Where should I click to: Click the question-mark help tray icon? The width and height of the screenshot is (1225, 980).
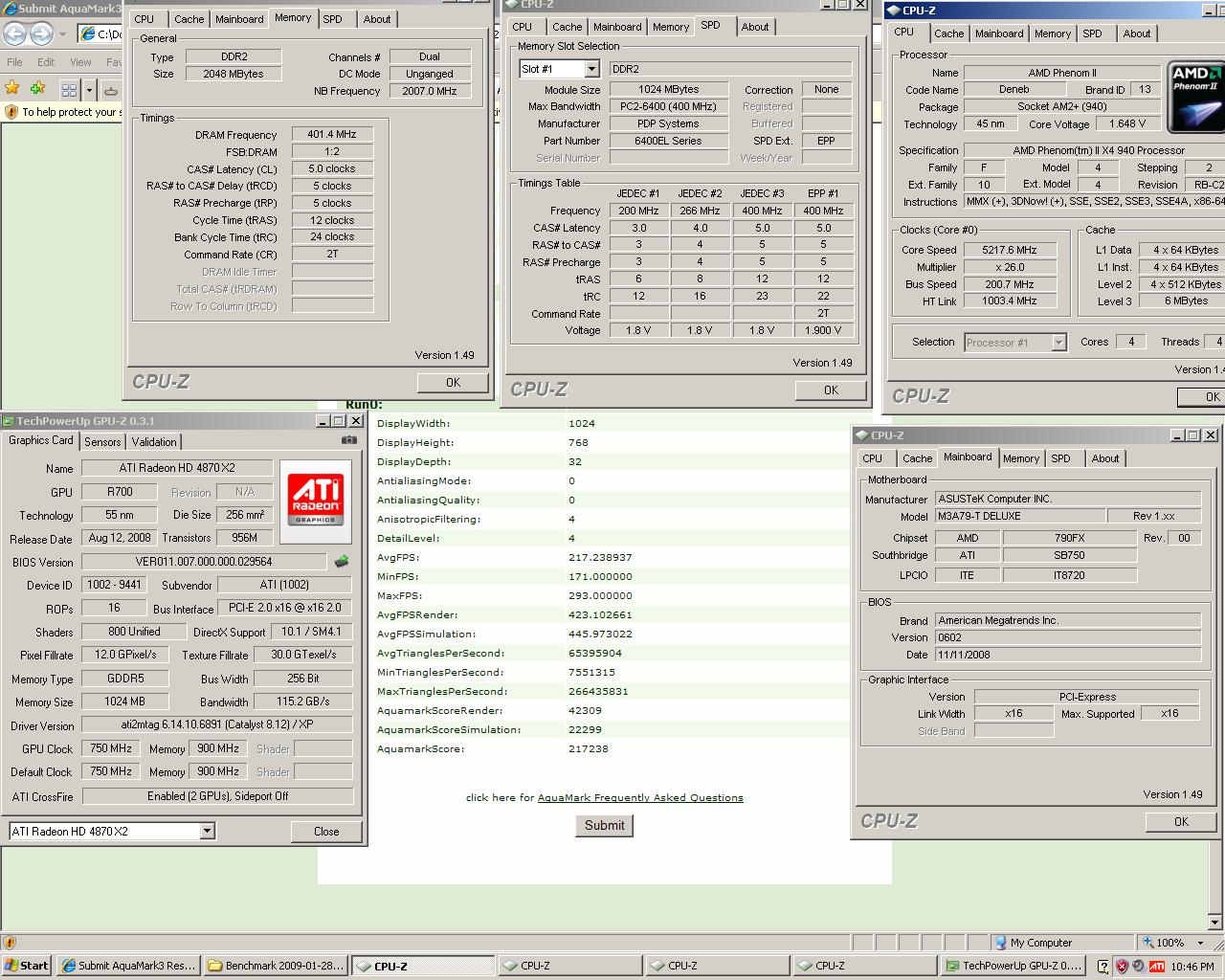tap(1103, 966)
